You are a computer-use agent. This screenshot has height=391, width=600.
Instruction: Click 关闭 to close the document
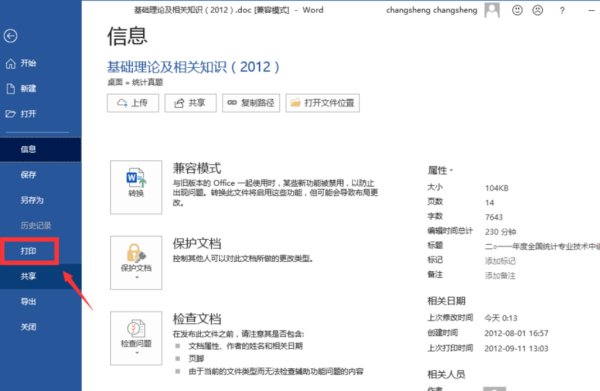[41, 327]
